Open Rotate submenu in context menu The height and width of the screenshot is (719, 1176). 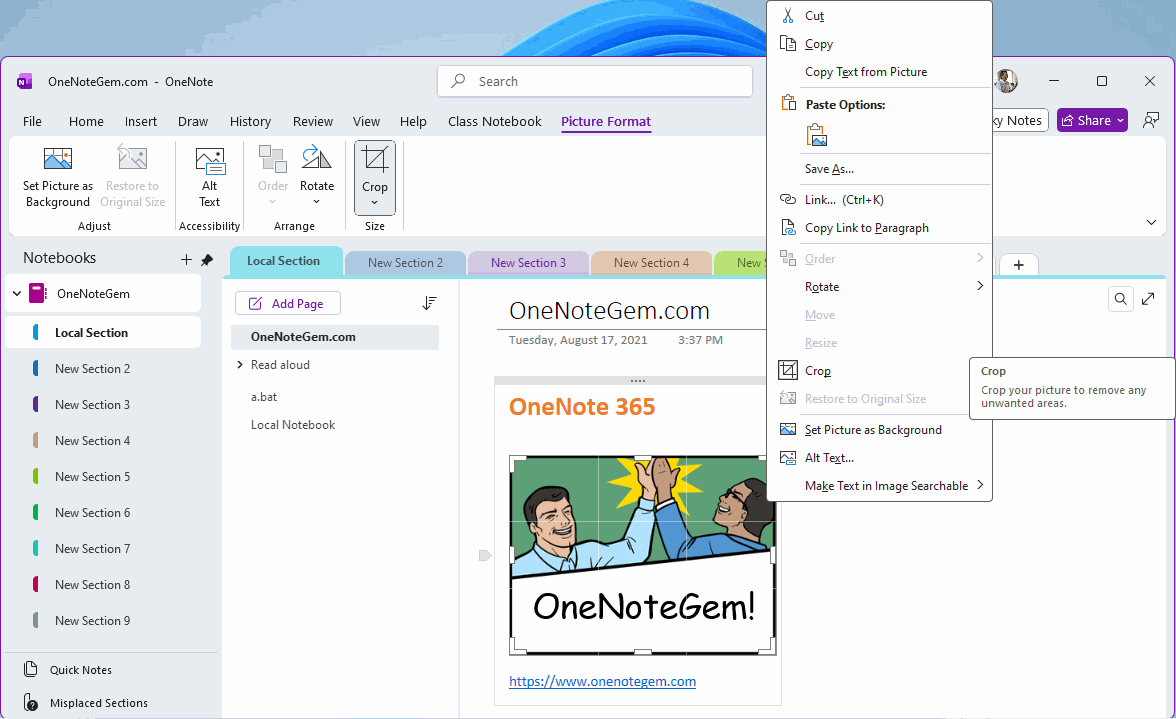[x=880, y=287]
